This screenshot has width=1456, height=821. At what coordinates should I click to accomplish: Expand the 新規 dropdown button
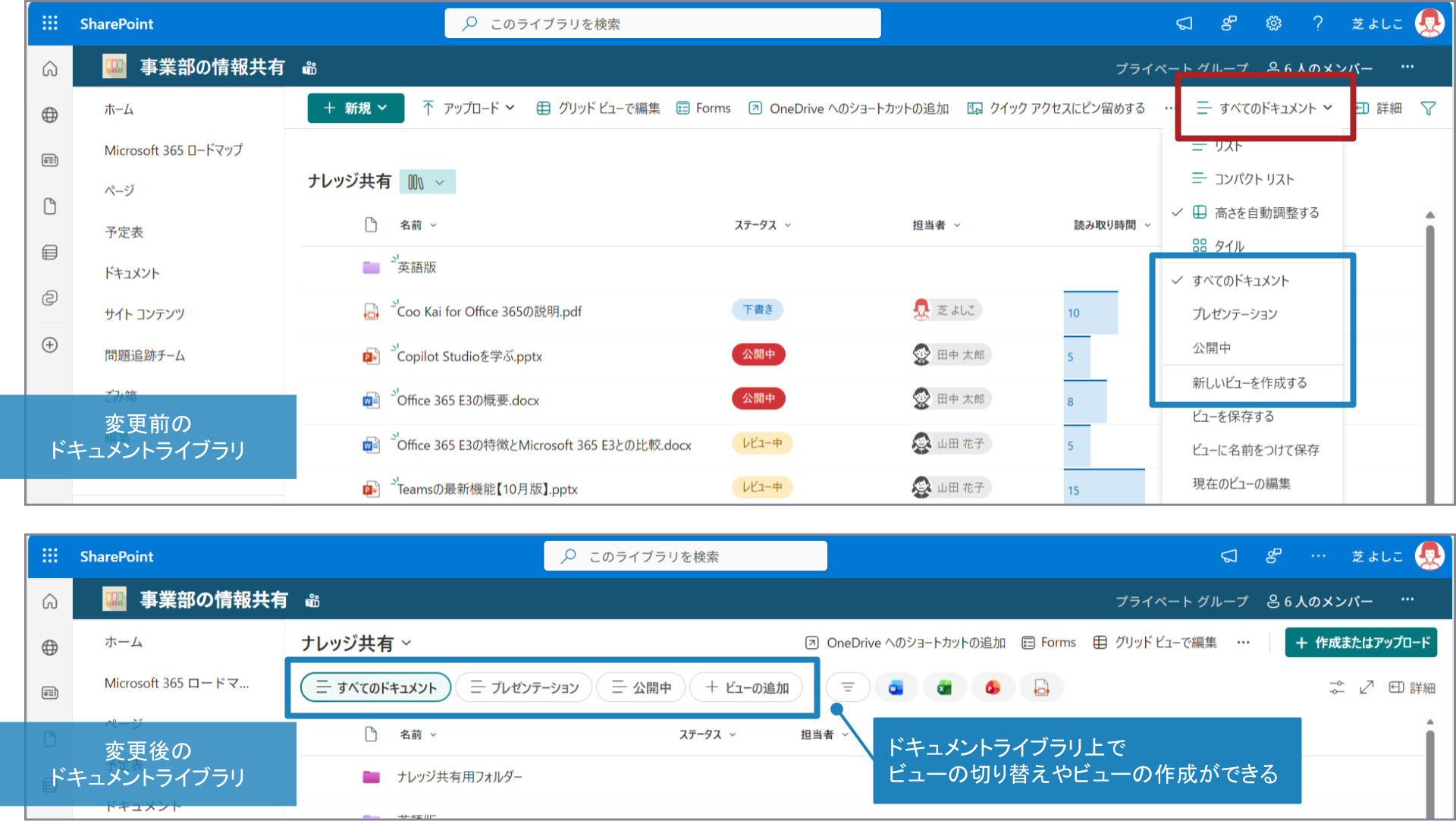point(356,109)
